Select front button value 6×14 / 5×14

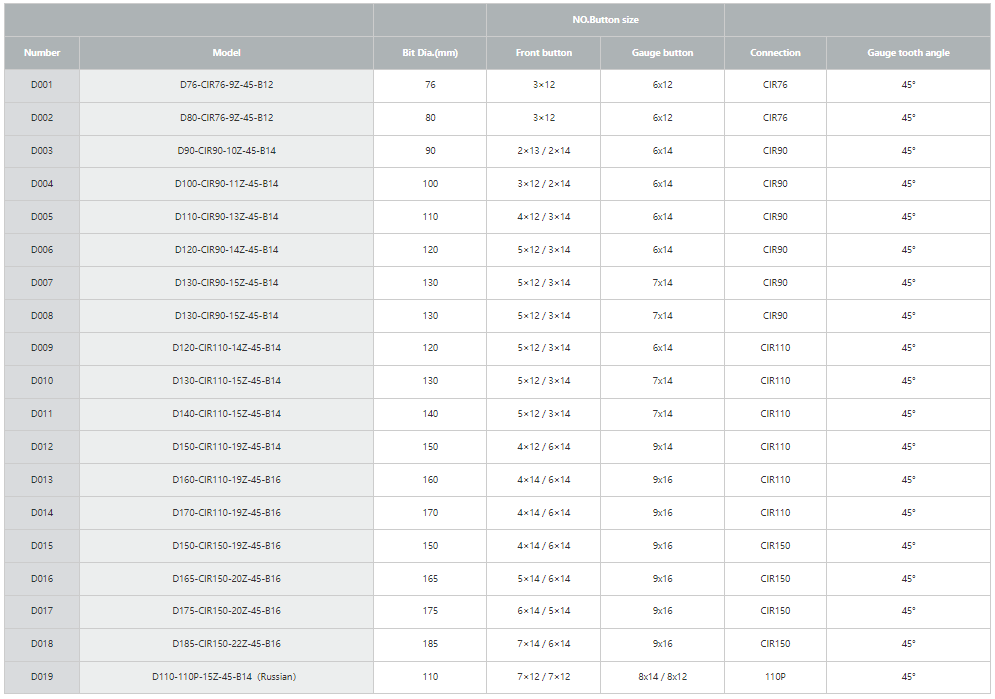pos(544,611)
